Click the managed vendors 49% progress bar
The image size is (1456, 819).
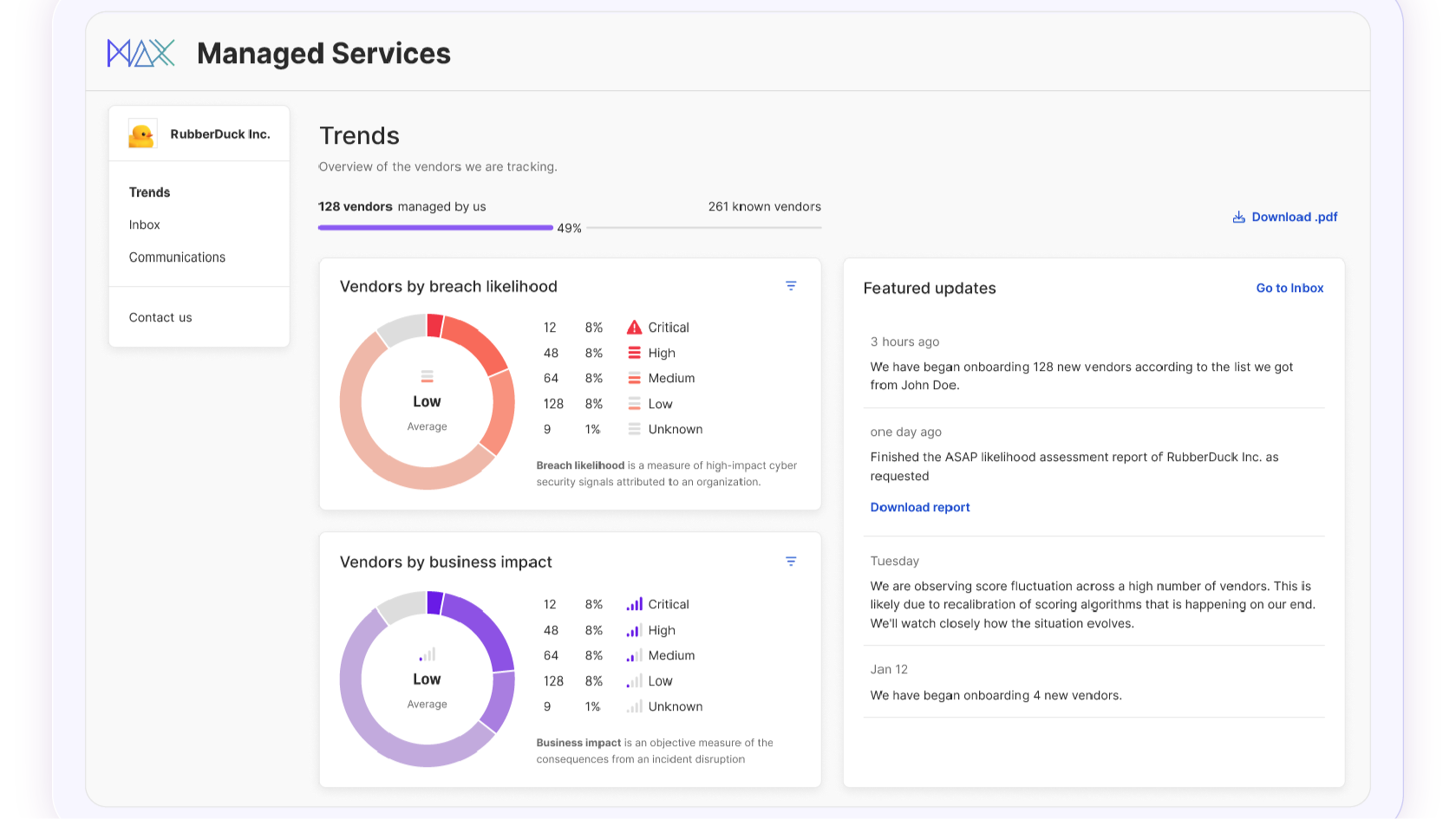[435, 228]
